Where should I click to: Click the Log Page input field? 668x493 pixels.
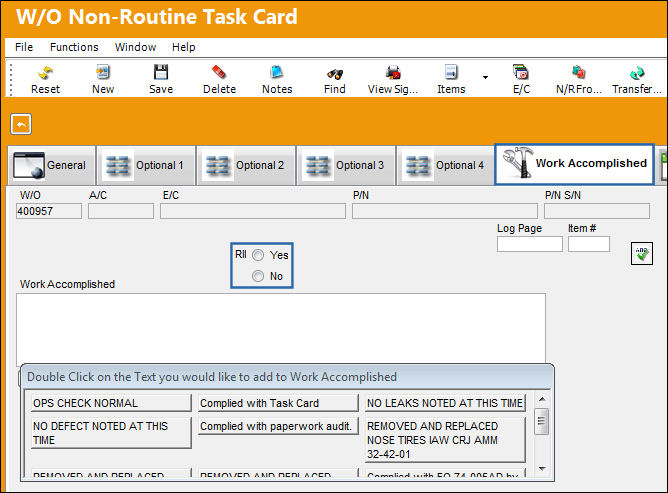pyautogui.click(x=530, y=244)
